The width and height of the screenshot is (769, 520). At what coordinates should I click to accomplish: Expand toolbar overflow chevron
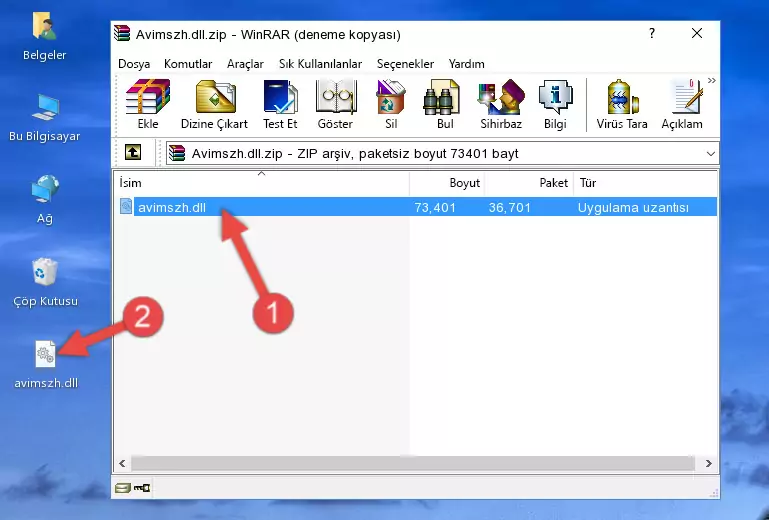point(712,80)
